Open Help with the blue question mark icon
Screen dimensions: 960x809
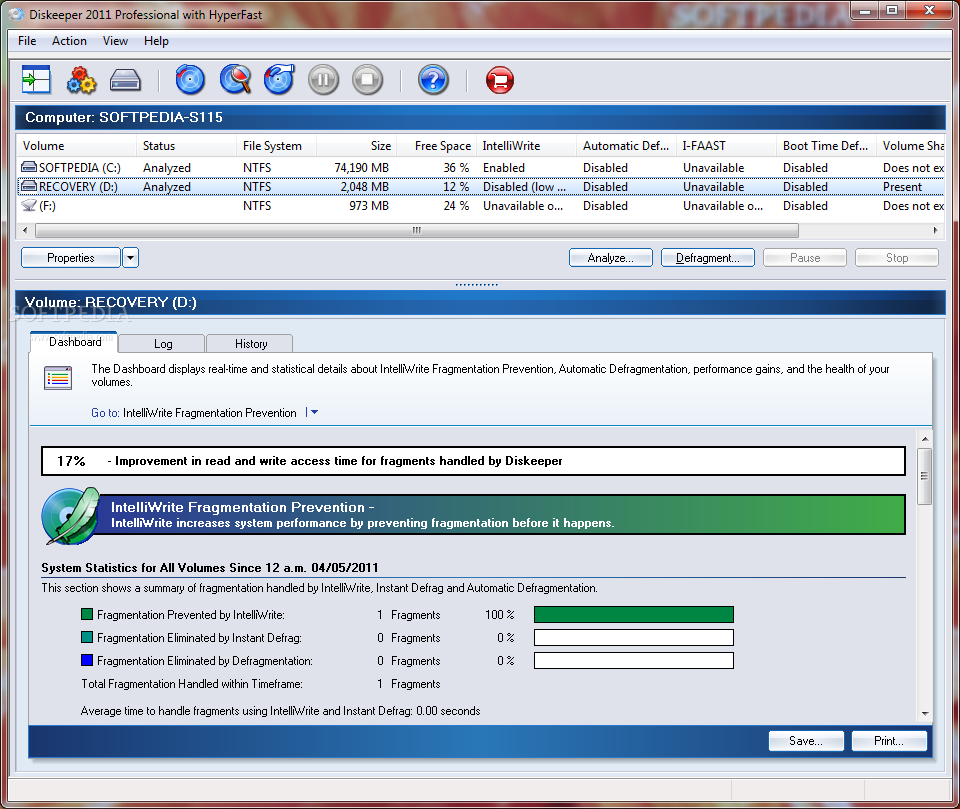(x=433, y=80)
